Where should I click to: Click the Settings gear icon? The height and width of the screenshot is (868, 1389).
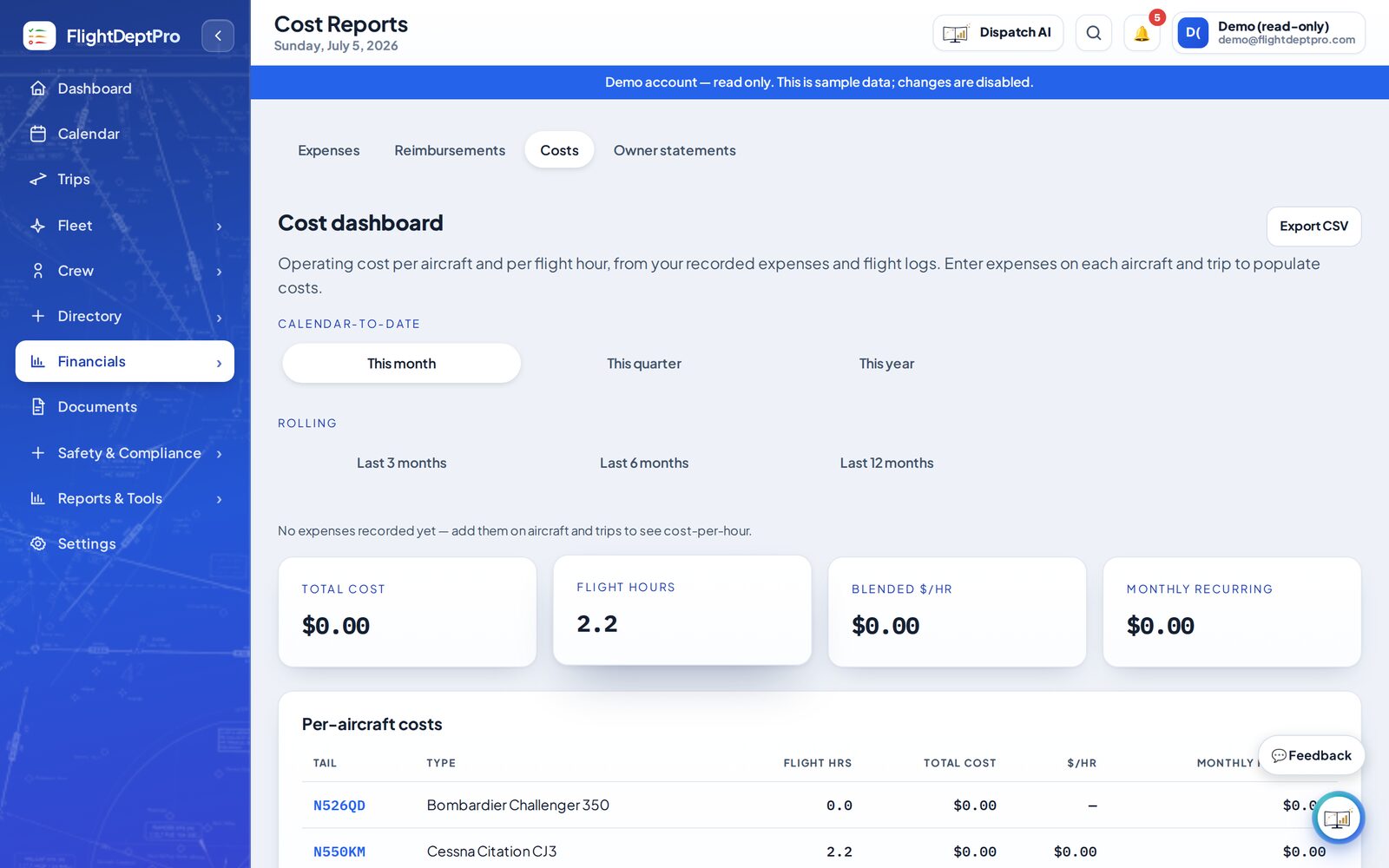pyautogui.click(x=37, y=543)
